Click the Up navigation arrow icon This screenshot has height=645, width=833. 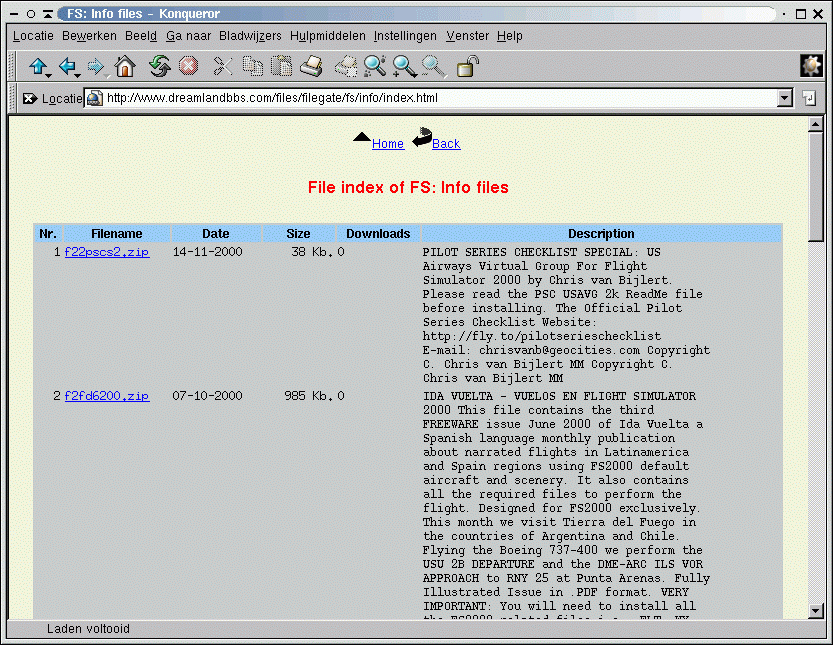tap(36, 67)
